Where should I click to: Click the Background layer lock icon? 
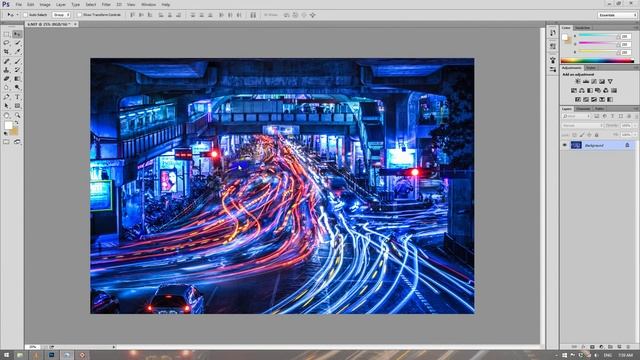[x=627, y=145]
